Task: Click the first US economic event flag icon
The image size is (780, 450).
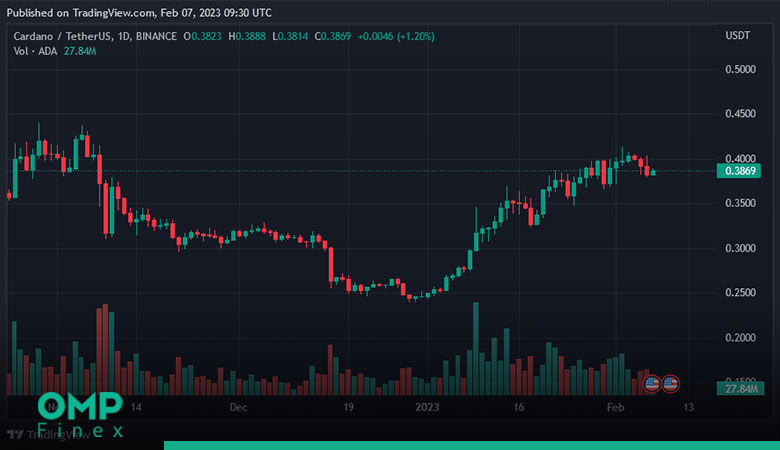Action: click(x=652, y=384)
